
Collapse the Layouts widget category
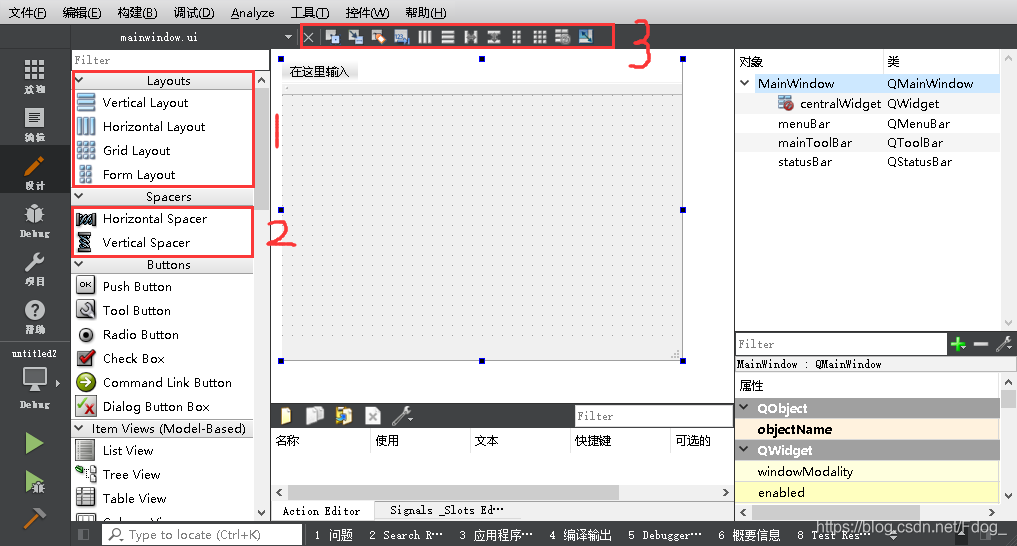[x=79, y=80]
